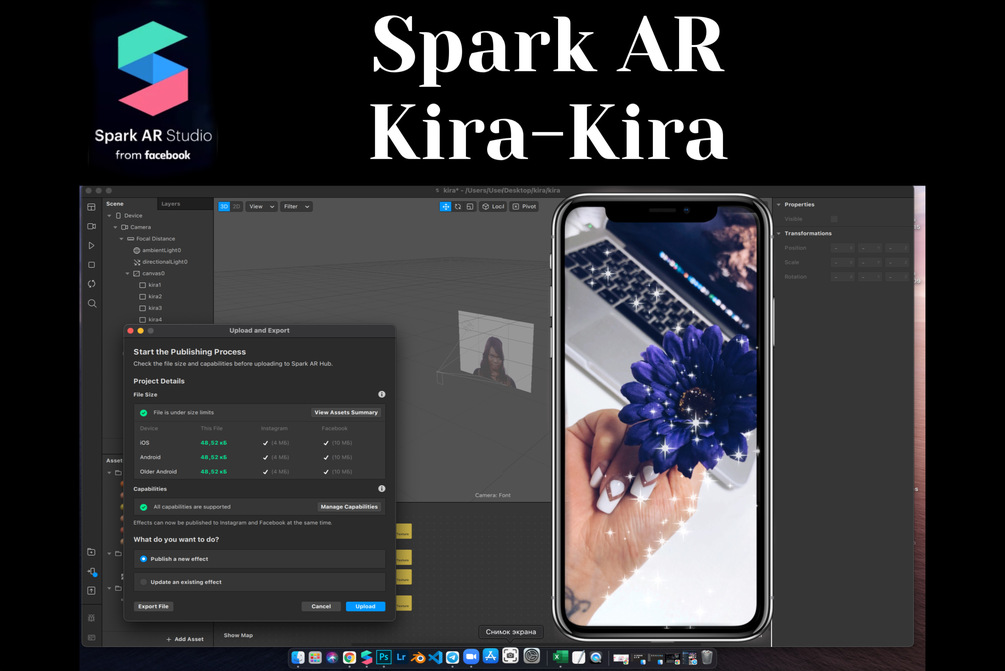
Task: Switch to the Layers tab
Action: [170, 204]
